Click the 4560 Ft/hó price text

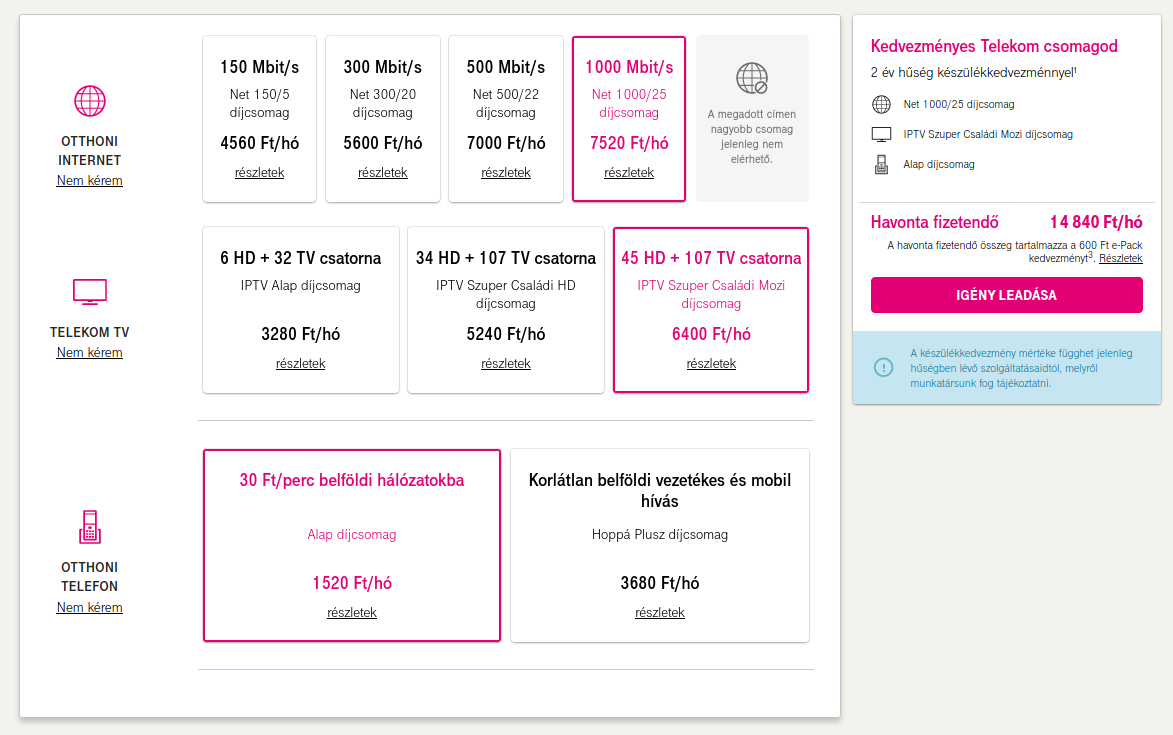pos(260,143)
